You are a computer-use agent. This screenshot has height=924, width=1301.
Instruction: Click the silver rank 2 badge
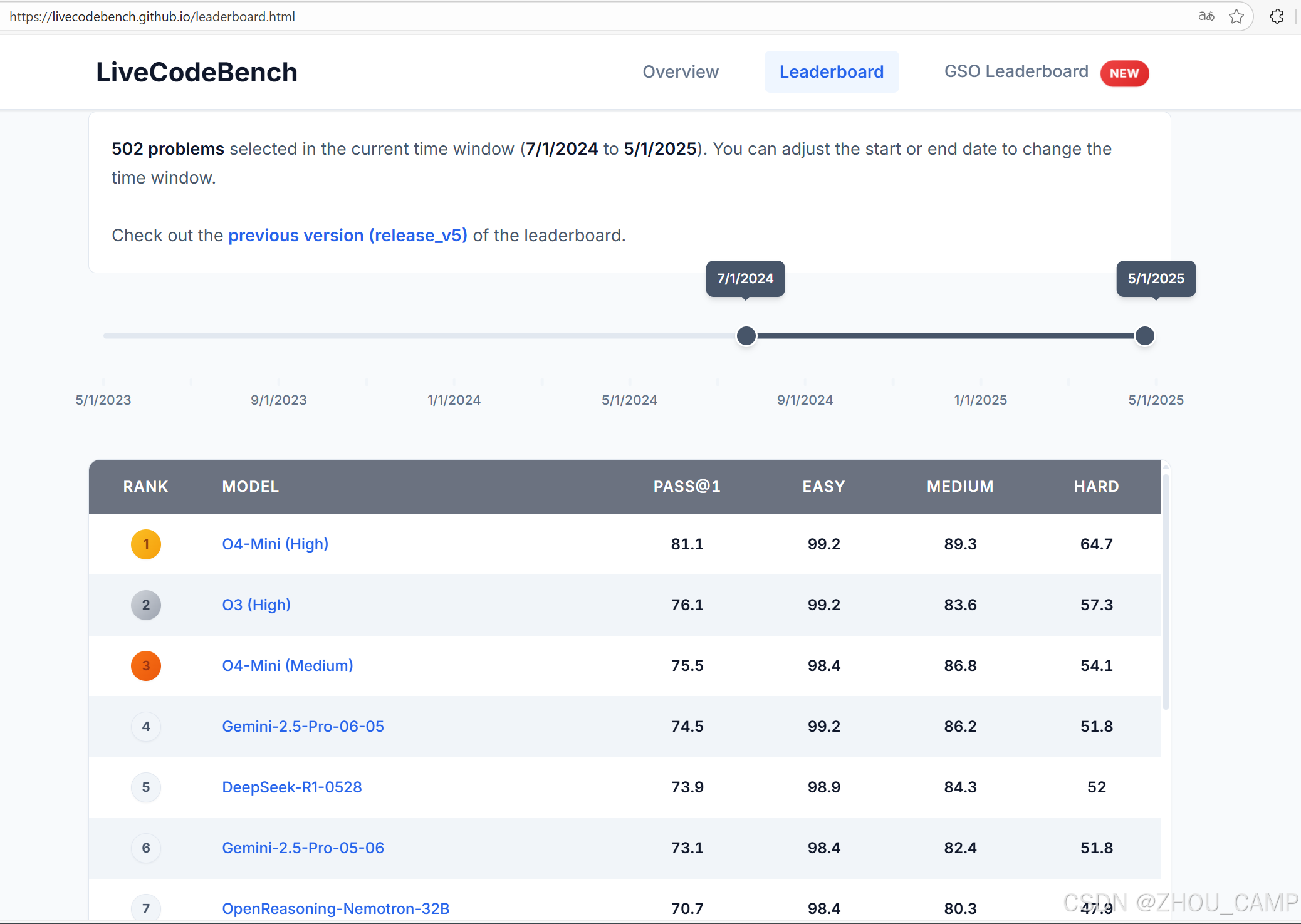(x=146, y=605)
